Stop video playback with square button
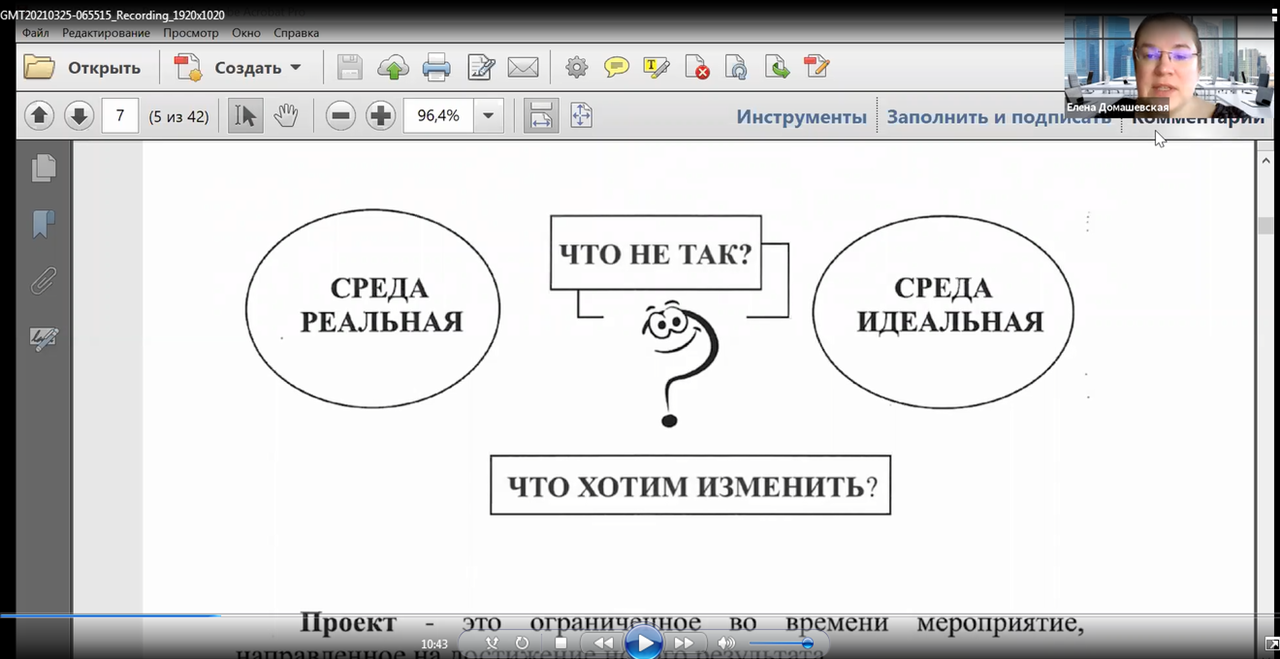Screen dimensions: 1280x659 point(561,643)
